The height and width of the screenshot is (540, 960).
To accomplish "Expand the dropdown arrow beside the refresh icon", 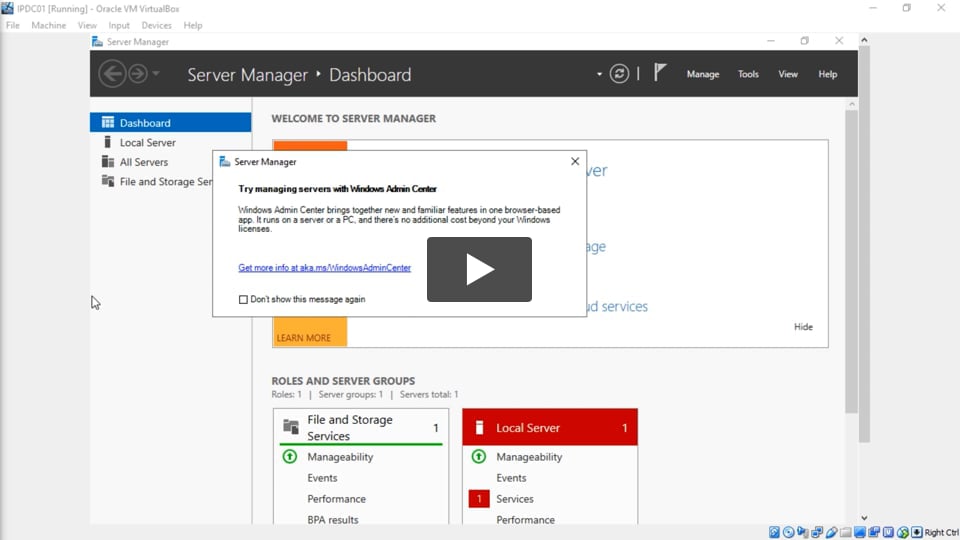I will coord(600,74).
